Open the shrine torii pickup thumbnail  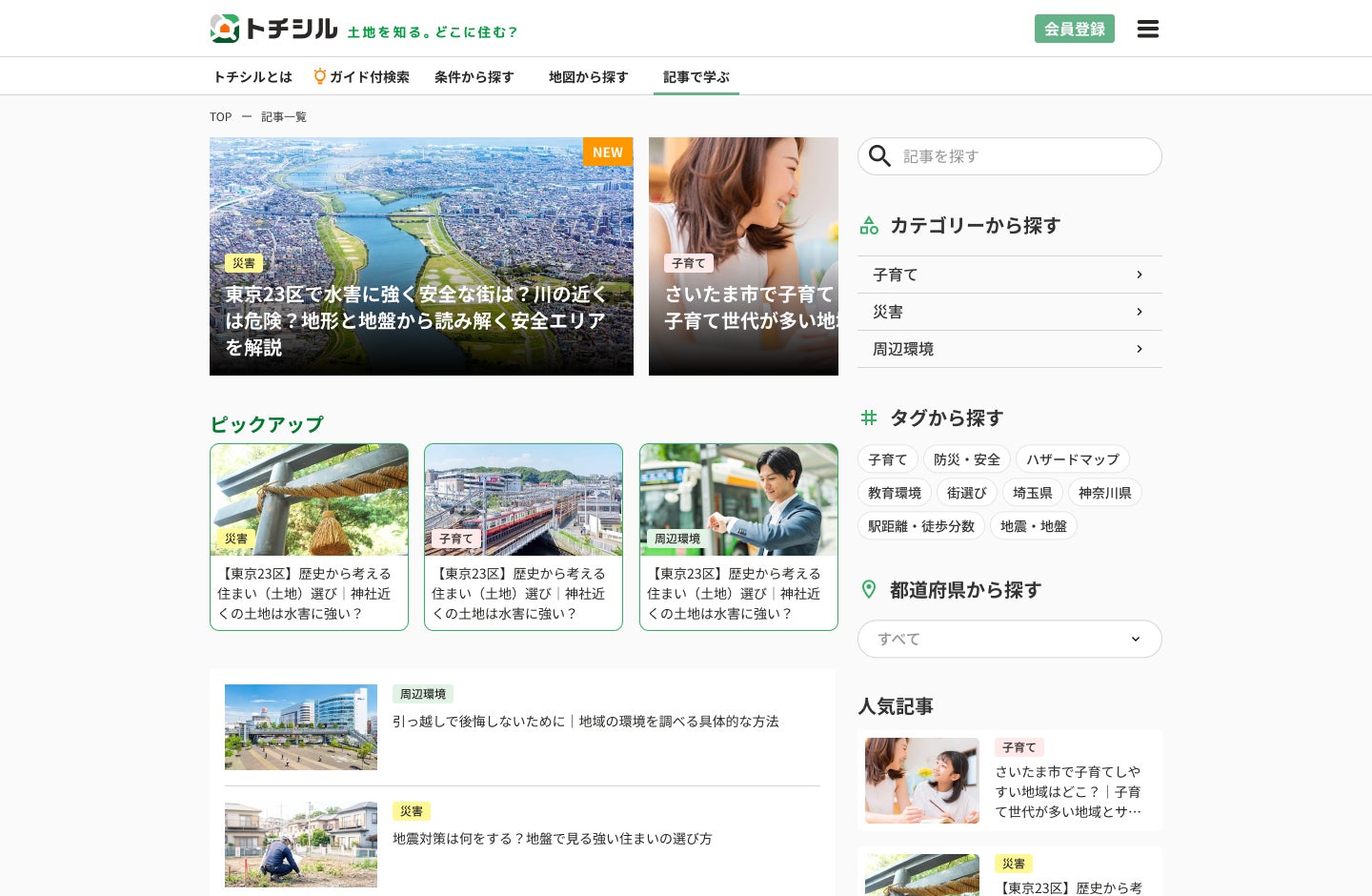pos(309,499)
